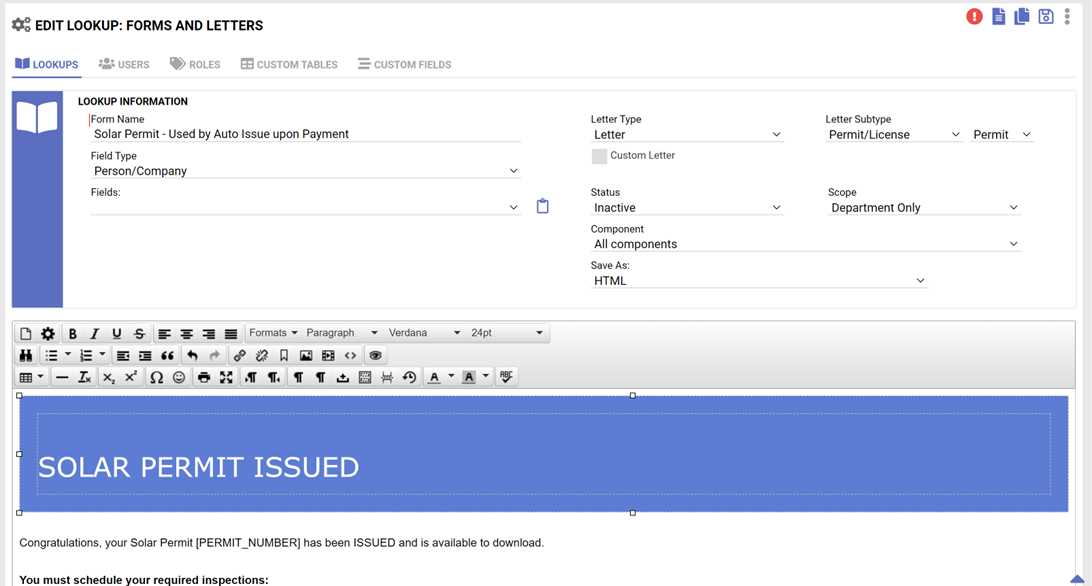Insert a special character with Omega icon
This screenshot has width=1092, height=586.
coord(156,377)
